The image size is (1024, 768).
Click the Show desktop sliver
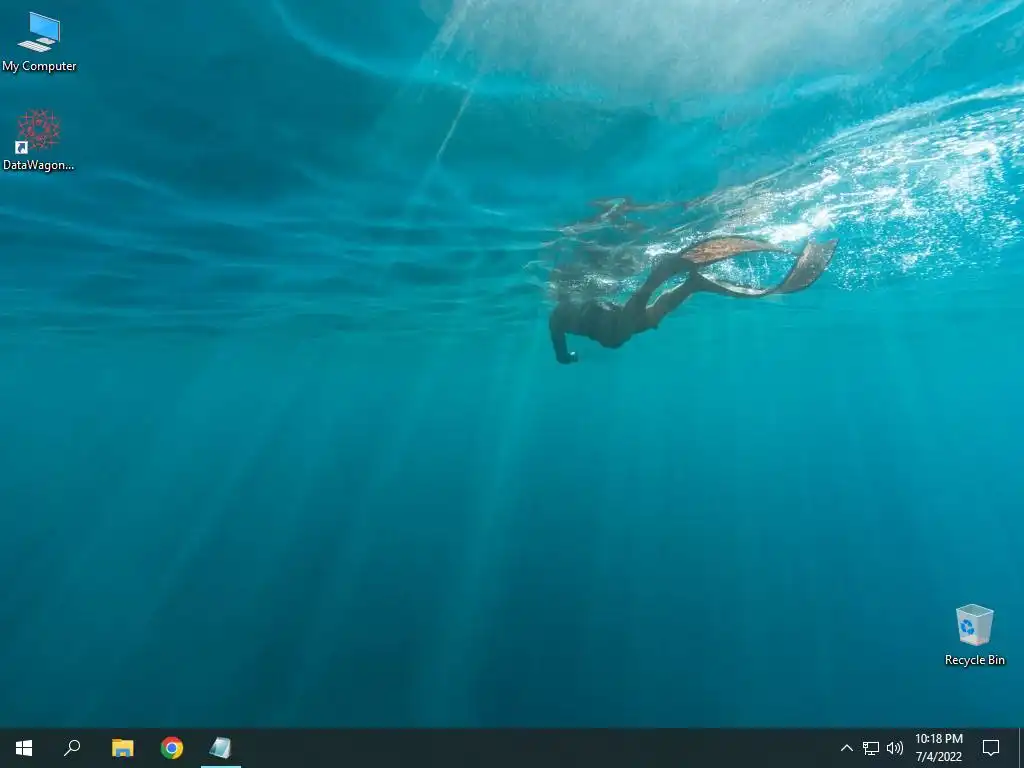1021,748
